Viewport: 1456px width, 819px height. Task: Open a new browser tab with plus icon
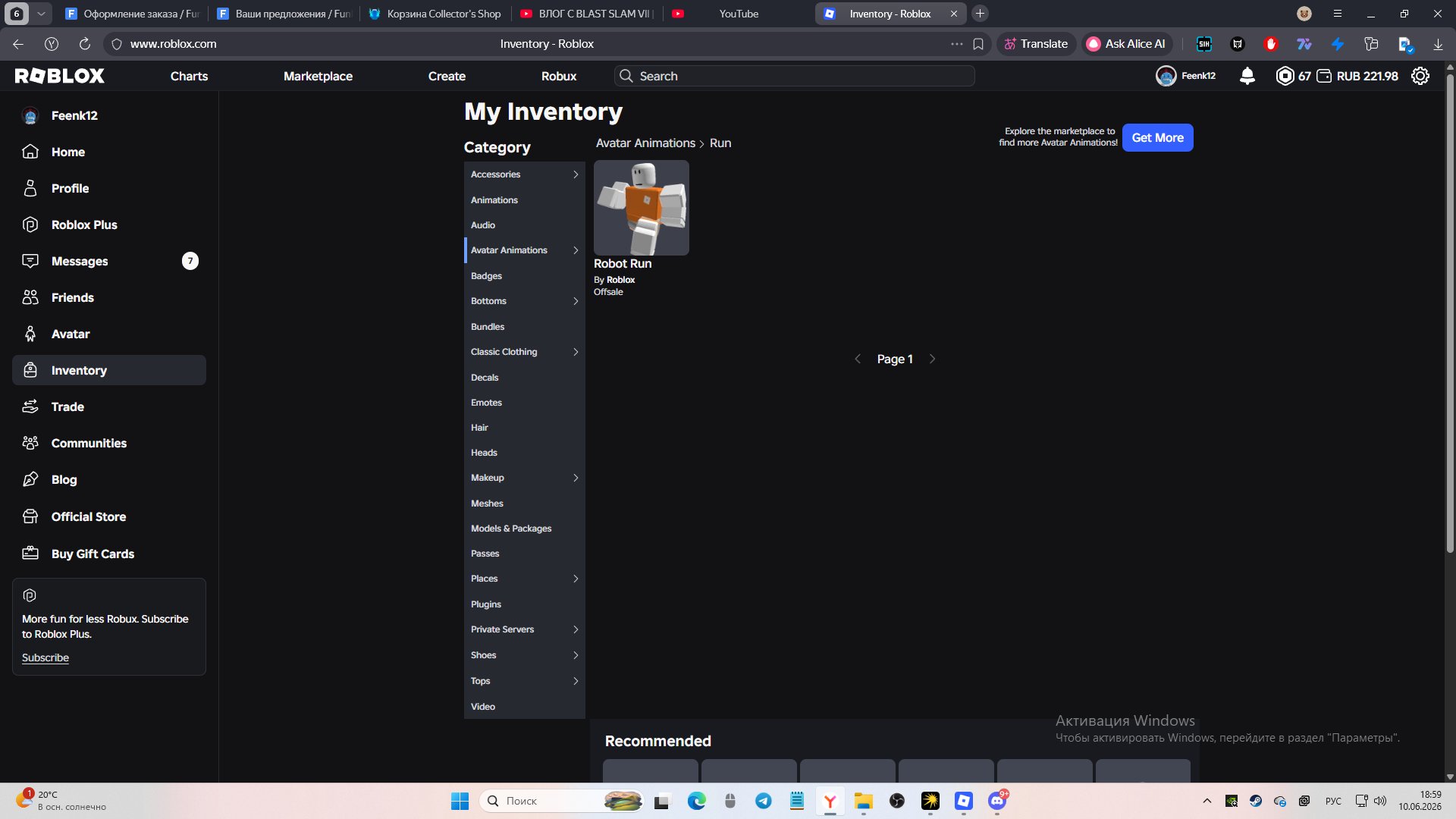pyautogui.click(x=980, y=14)
